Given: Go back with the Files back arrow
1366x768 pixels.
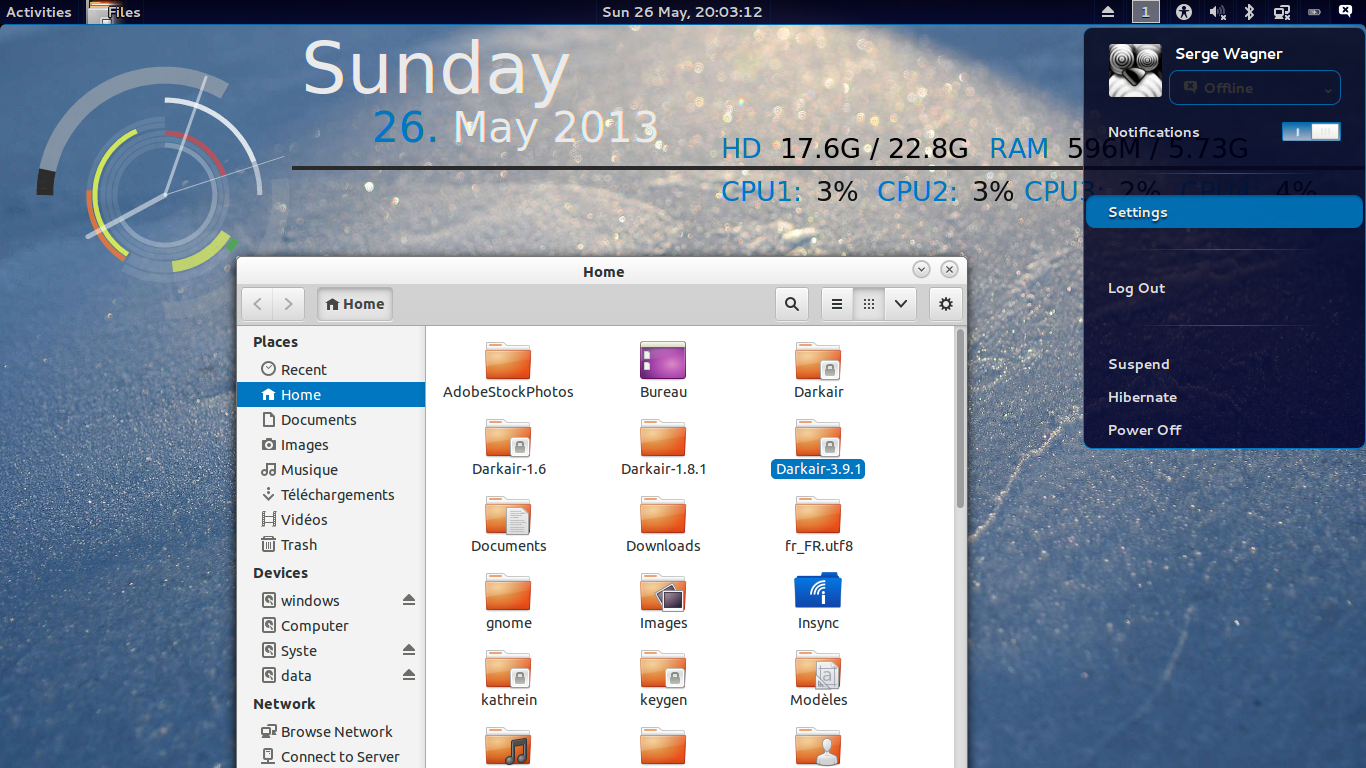Looking at the screenshot, I should point(258,304).
